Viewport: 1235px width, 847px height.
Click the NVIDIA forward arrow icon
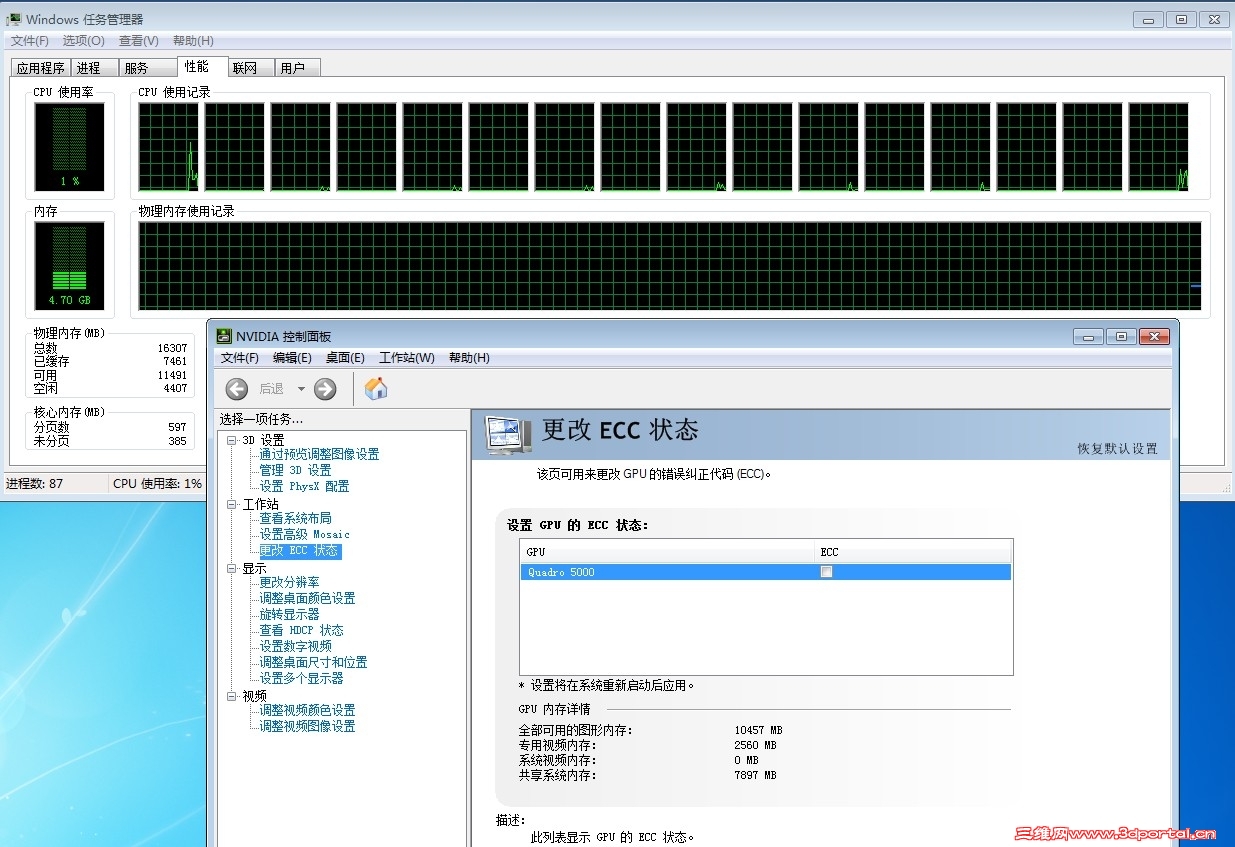click(325, 389)
